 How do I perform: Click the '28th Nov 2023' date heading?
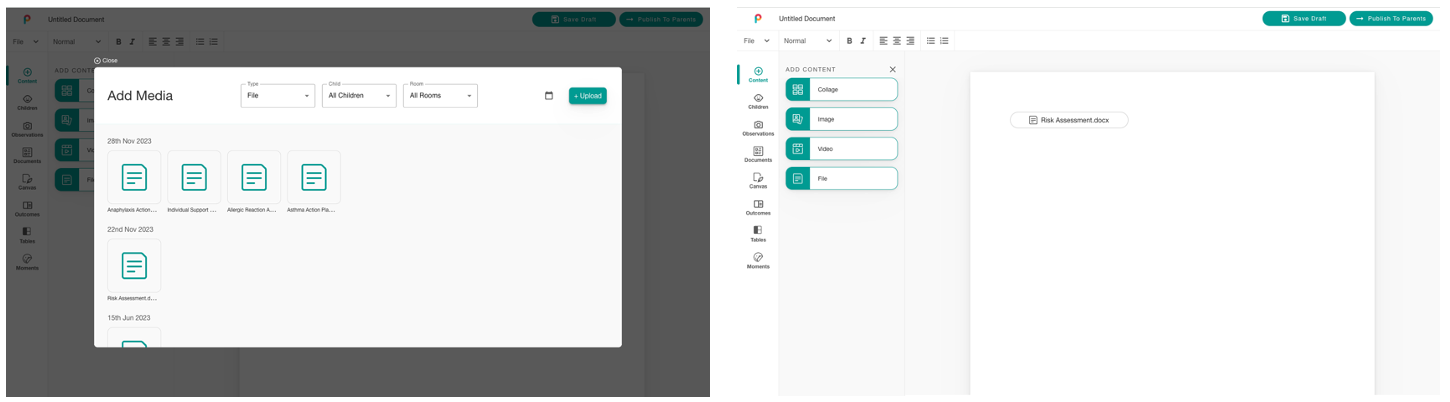[130, 141]
